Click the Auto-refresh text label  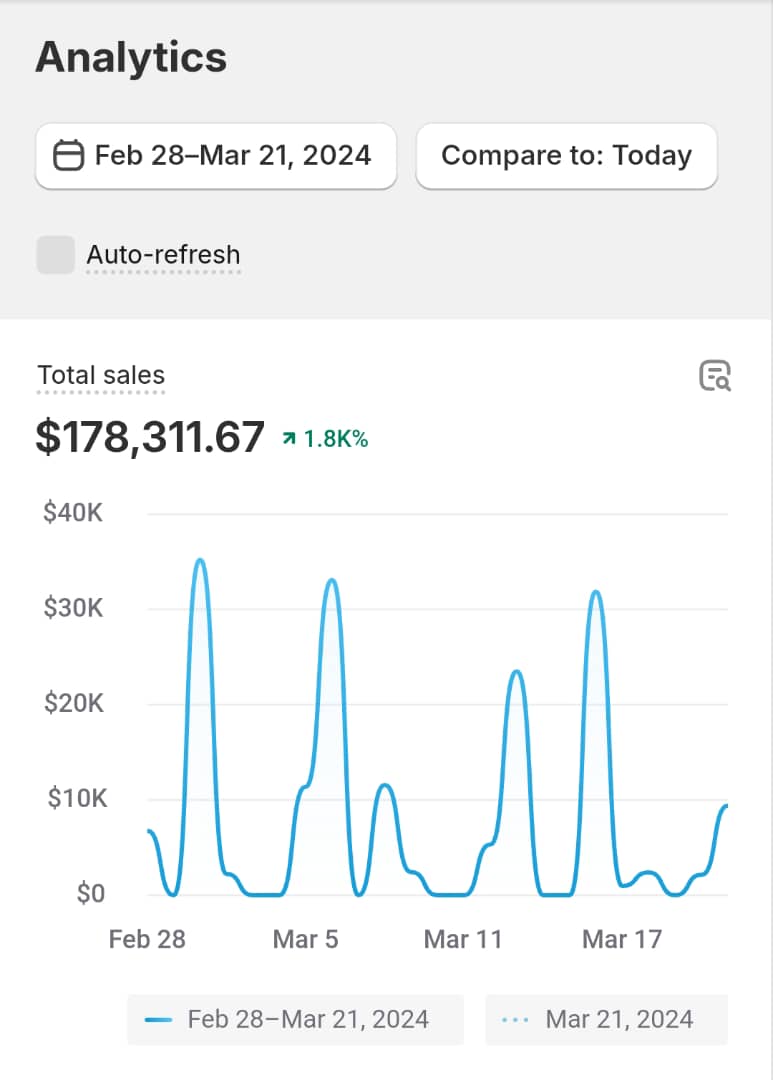click(x=163, y=255)
